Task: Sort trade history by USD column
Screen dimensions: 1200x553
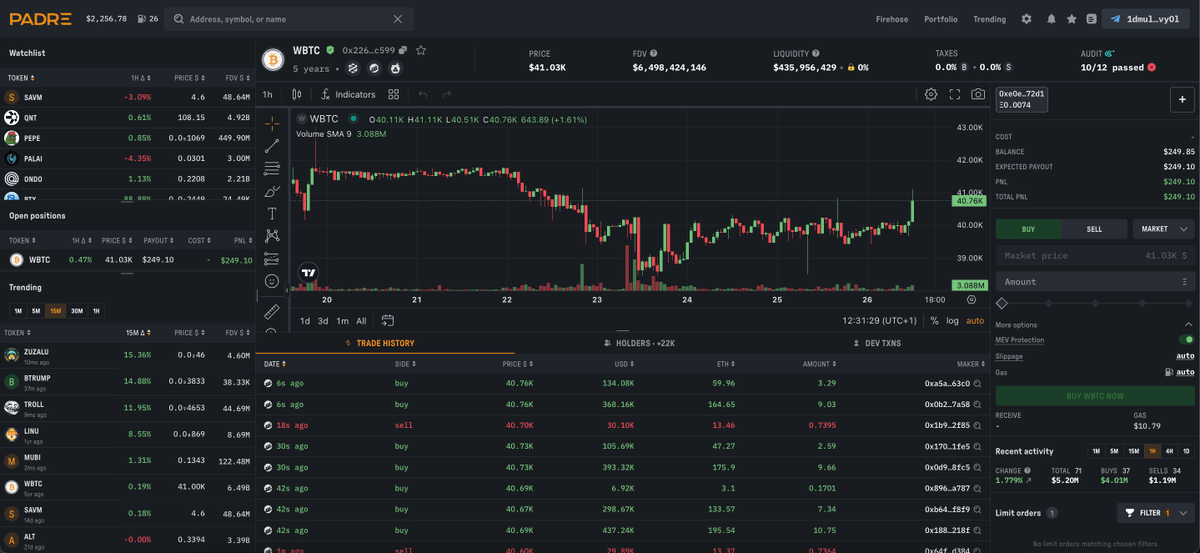Action: pos(625,364)
